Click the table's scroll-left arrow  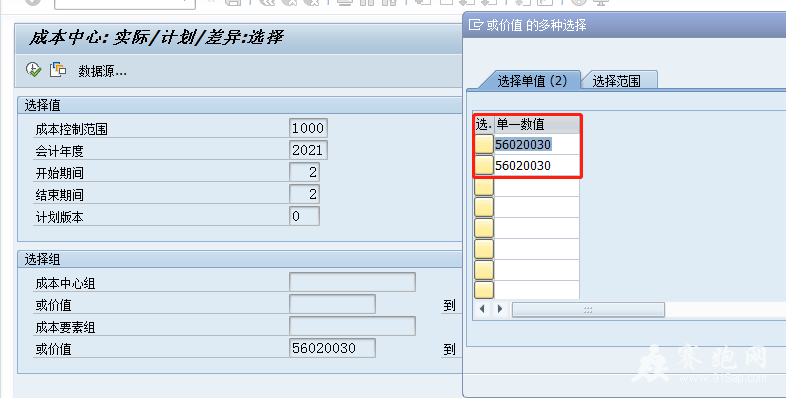coord(482,309)
